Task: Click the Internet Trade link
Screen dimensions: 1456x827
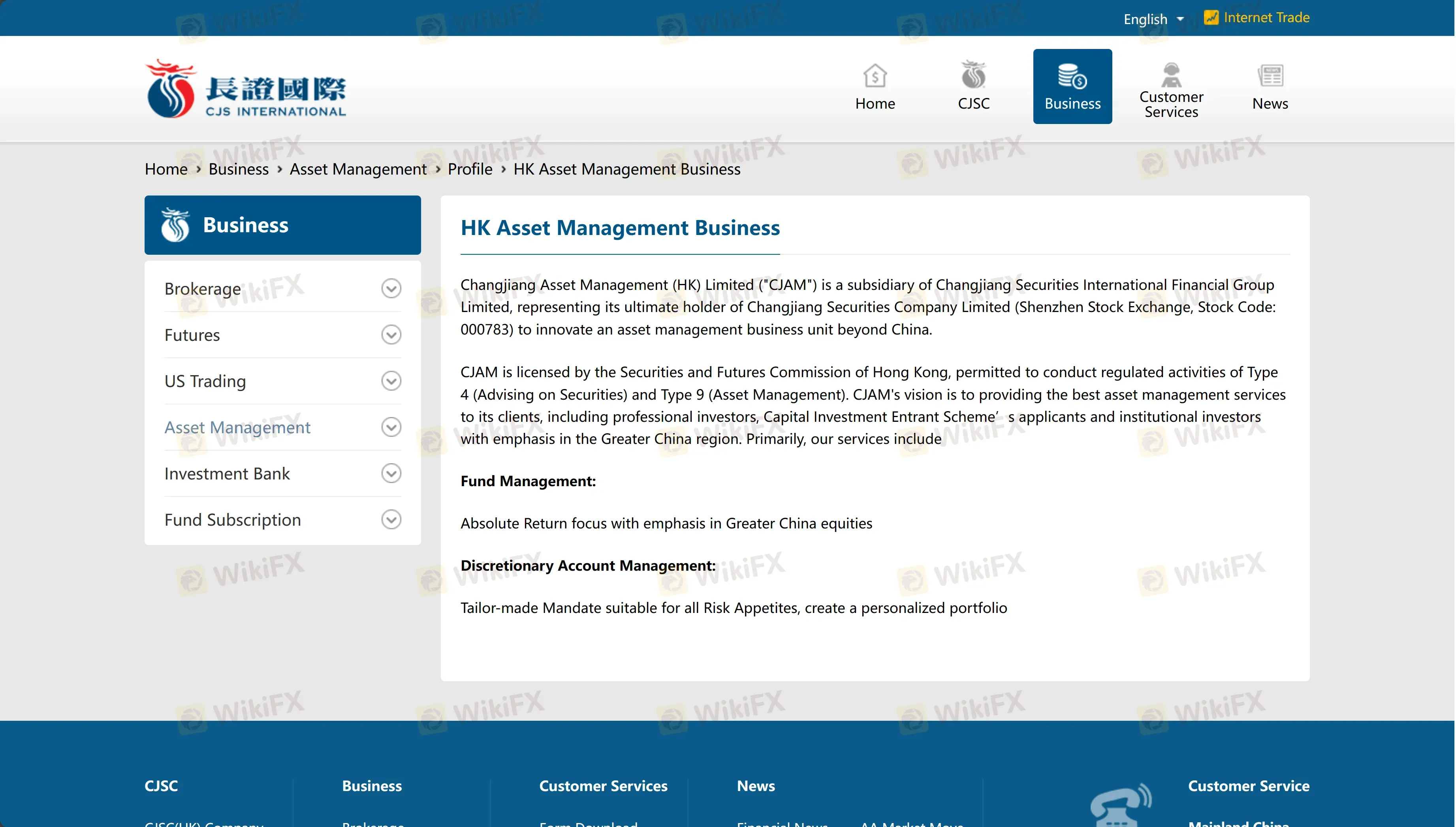Action: pyautogui.click(x=1266, y=18)
